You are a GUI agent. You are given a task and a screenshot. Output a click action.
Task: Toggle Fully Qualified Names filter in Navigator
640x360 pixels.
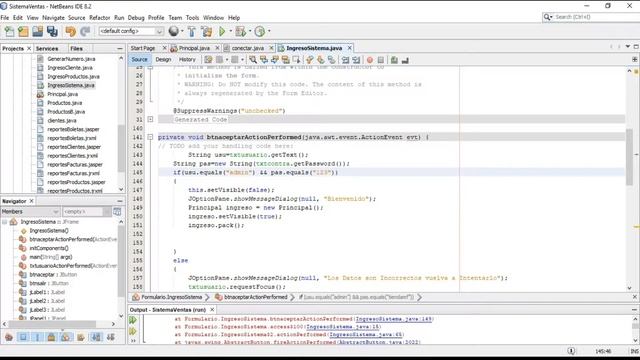(x=81, y=337)
